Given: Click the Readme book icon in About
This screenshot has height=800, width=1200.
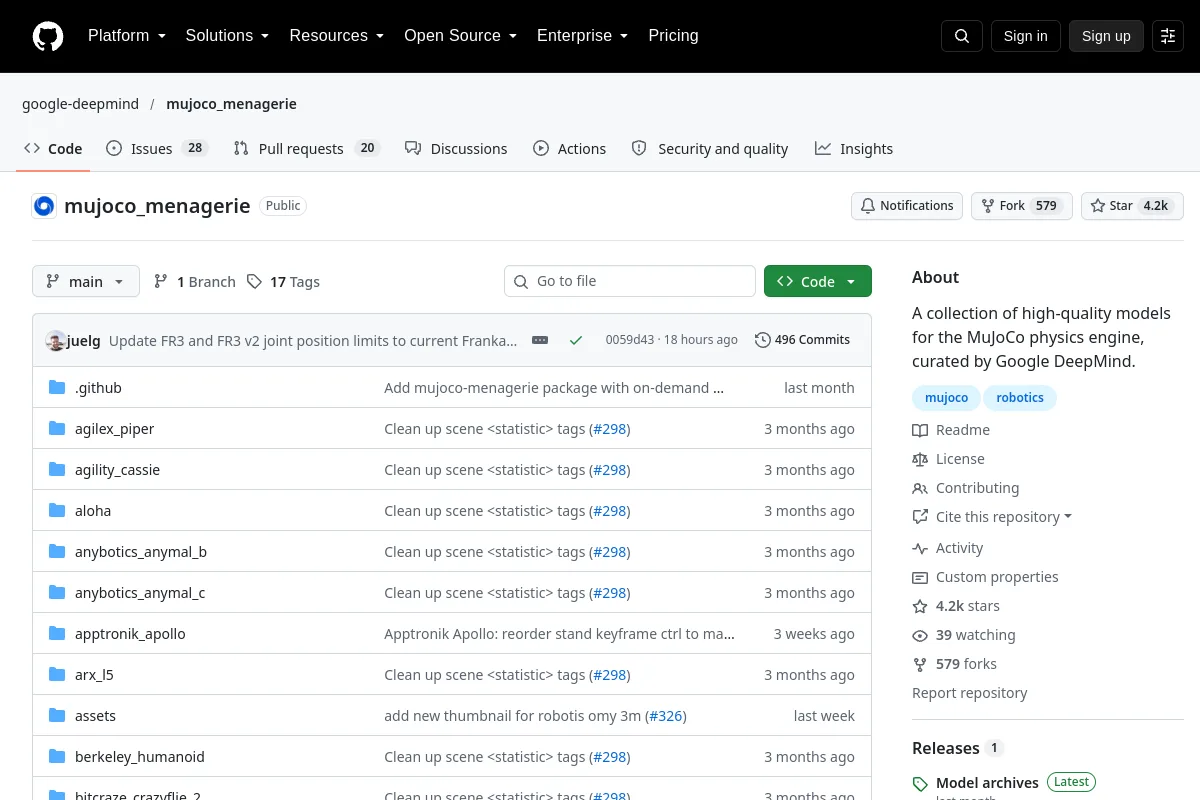Looking at the screenshot, I should [920, 430].
